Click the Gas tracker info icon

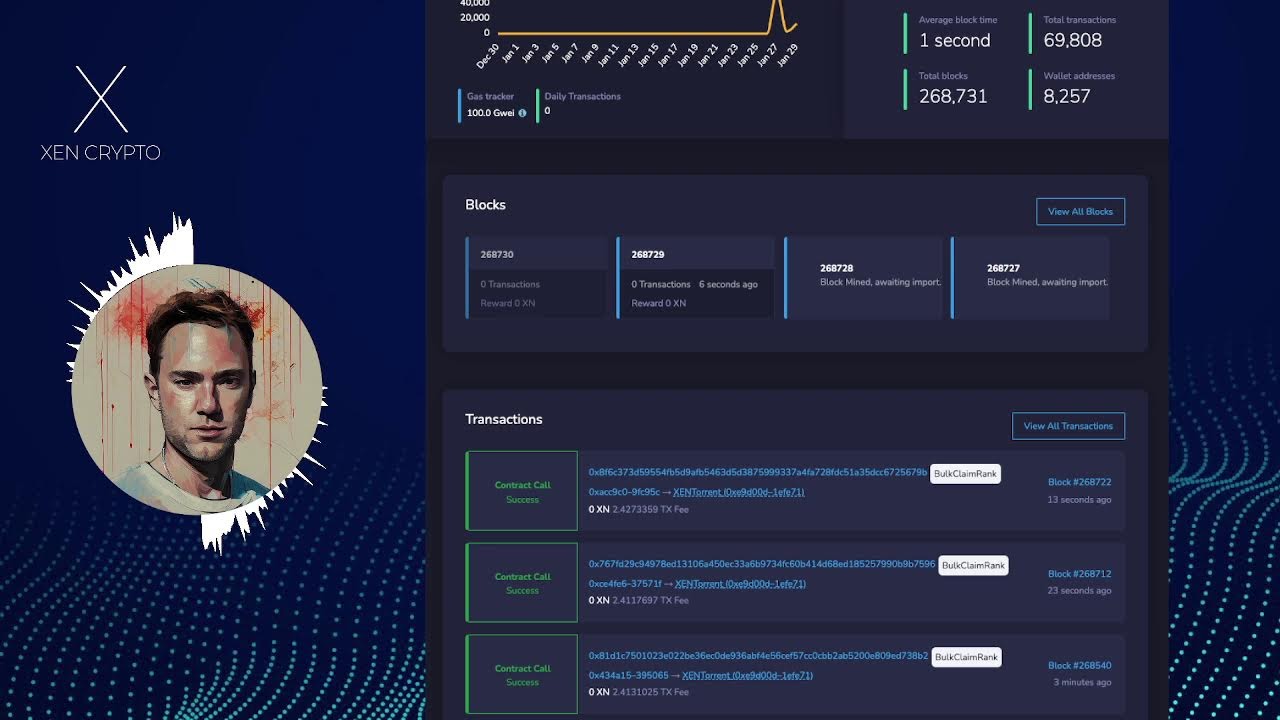point(522,113)
